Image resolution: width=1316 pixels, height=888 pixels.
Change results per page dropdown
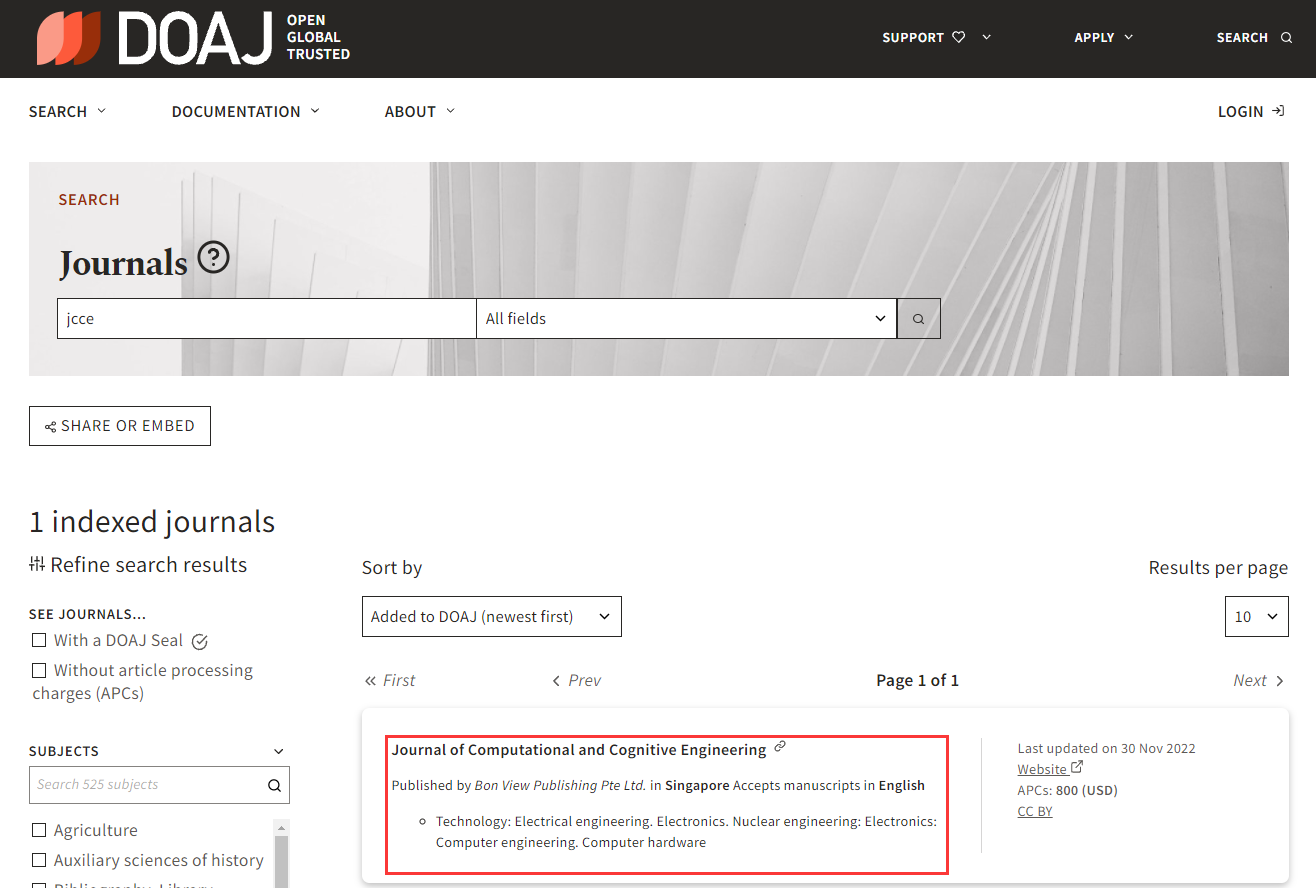[1256, 617]
